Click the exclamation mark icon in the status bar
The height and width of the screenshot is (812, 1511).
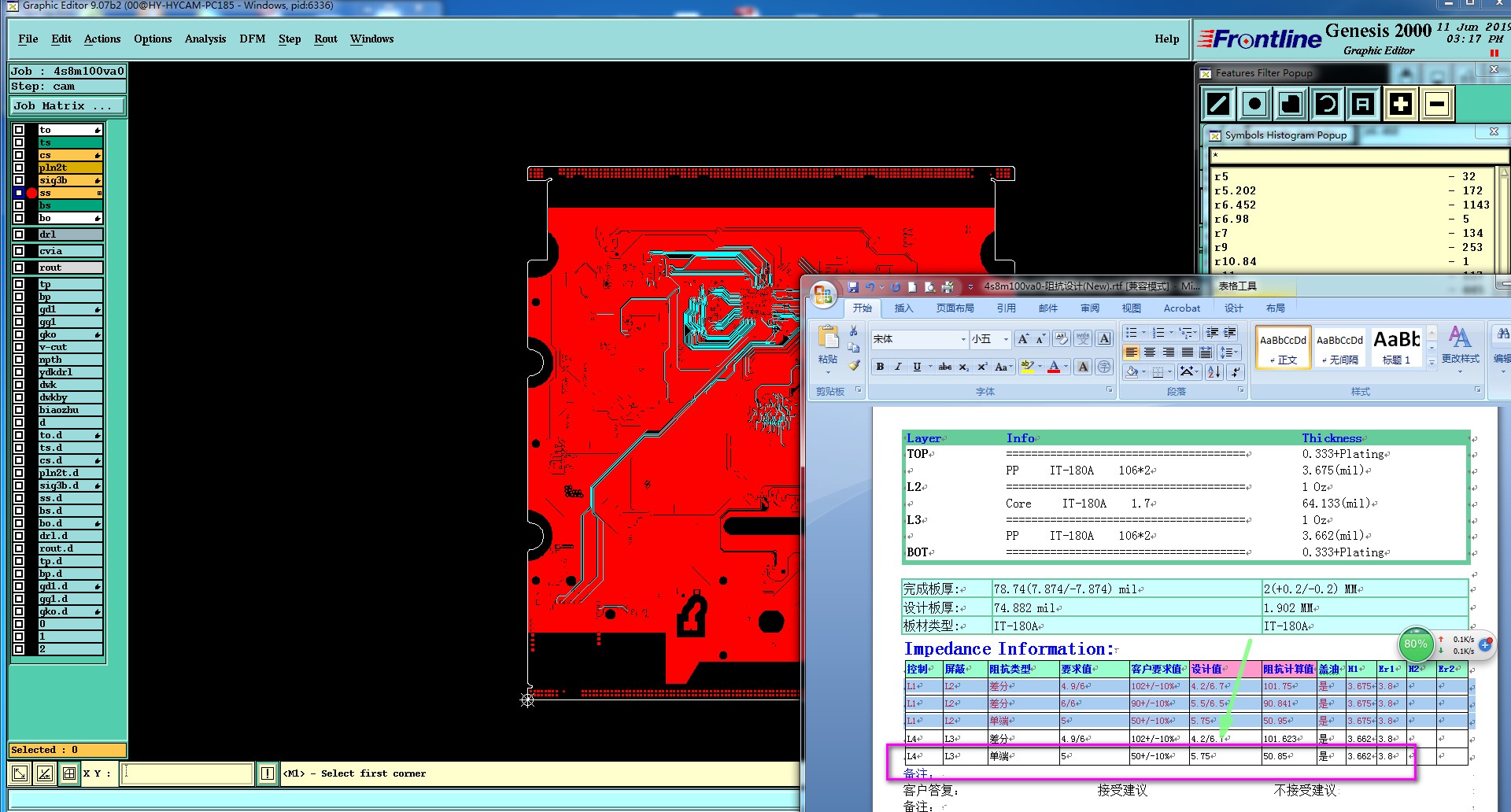click(268, 773)
